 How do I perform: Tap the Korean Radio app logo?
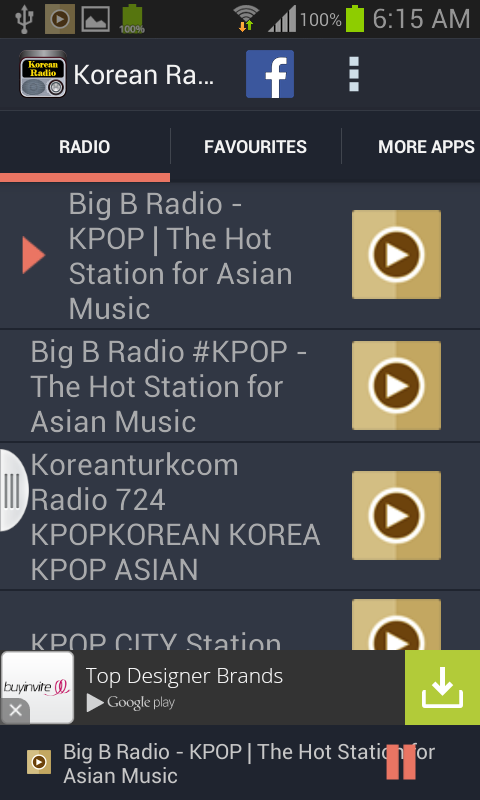point(43,74)
